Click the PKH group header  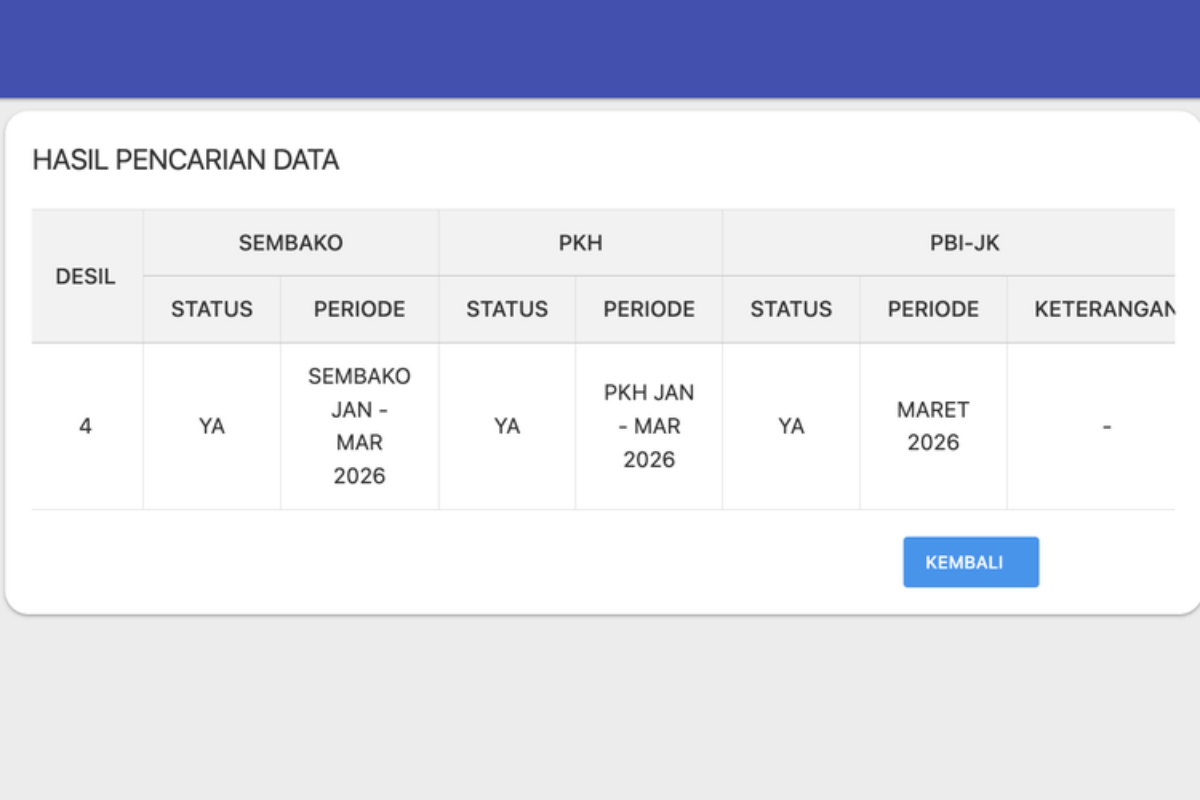pos(580,242)
